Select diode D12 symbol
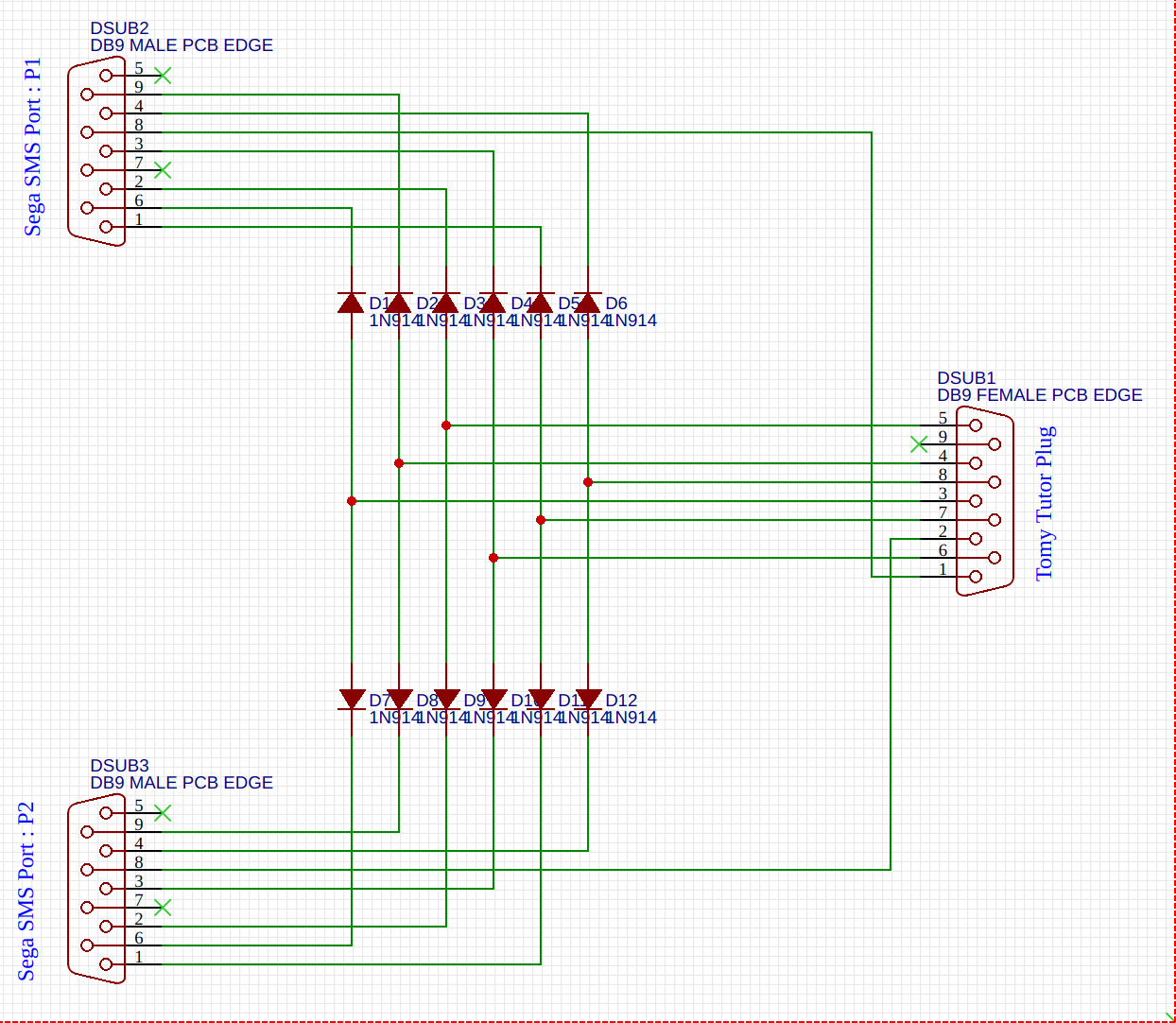The height and width of the screenshot is (1023, 1176). [588, 700]
